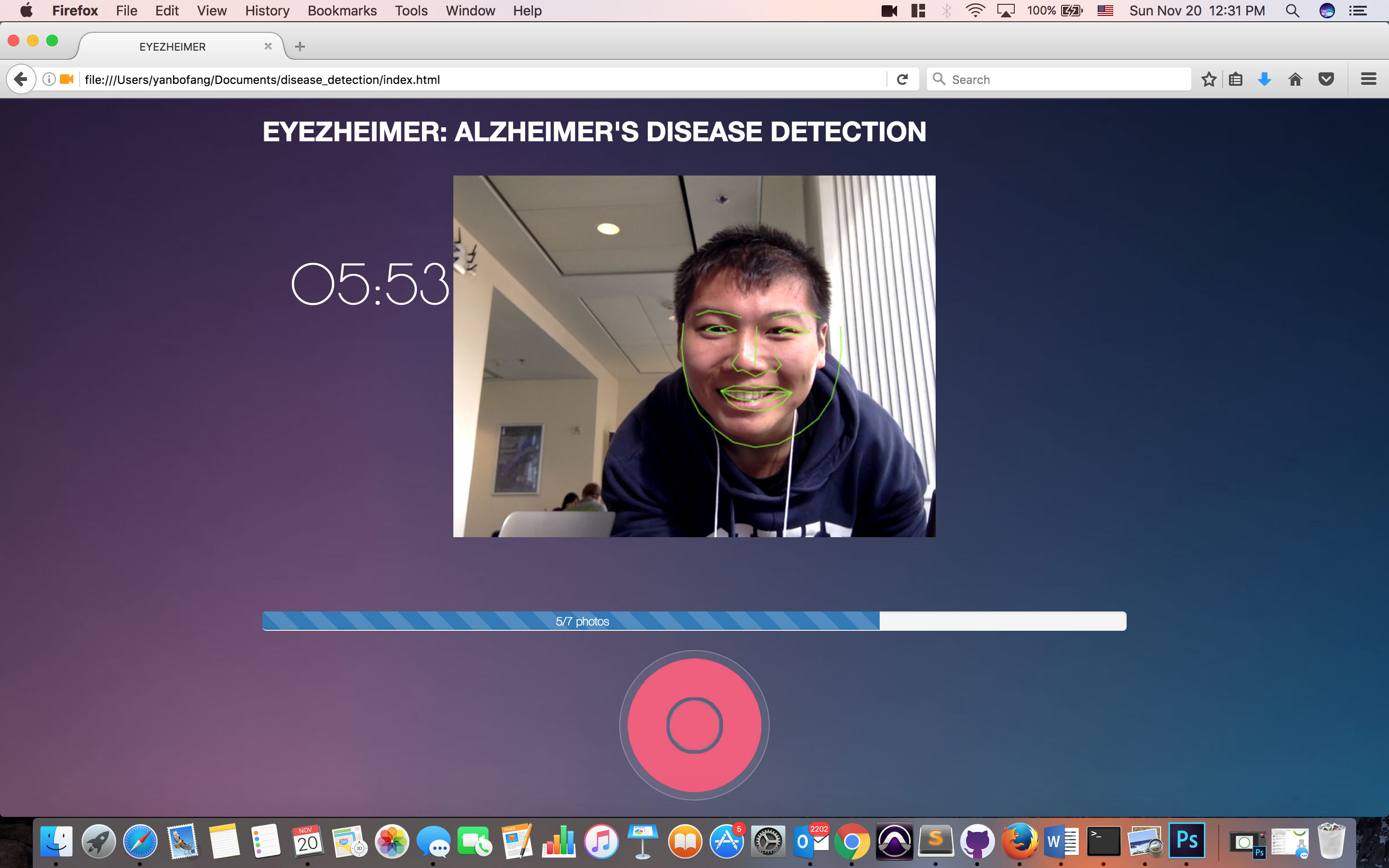Click the site information icon

[49, 79]
